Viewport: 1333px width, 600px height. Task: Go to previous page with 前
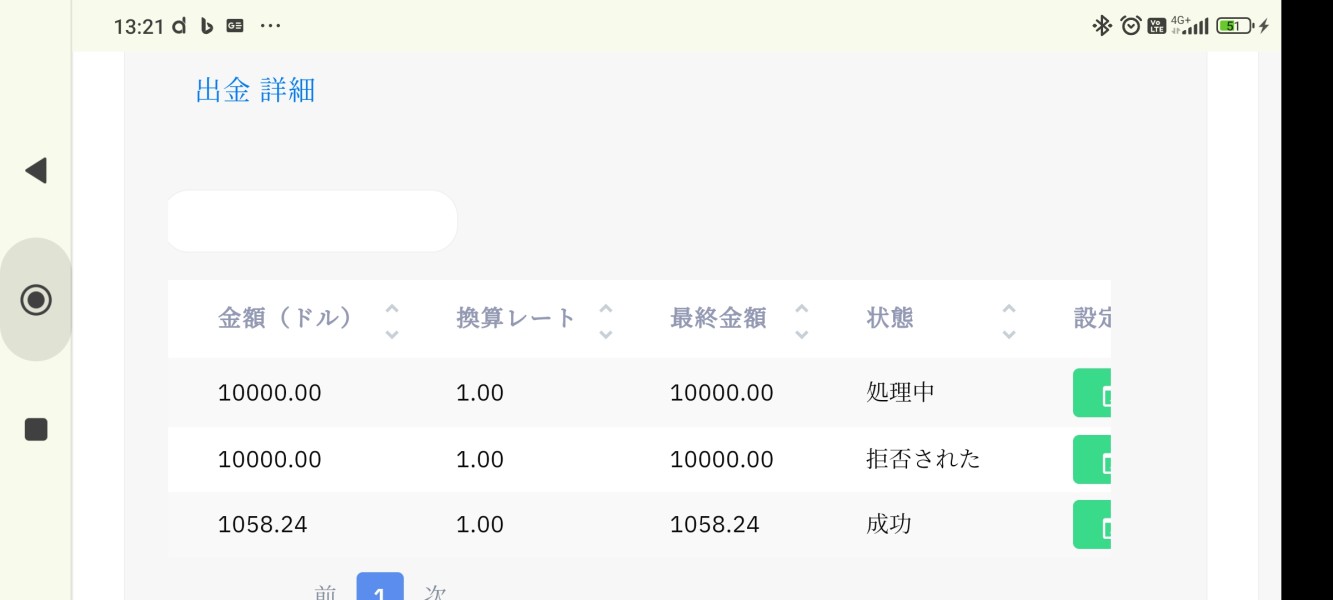pos(325,592)
